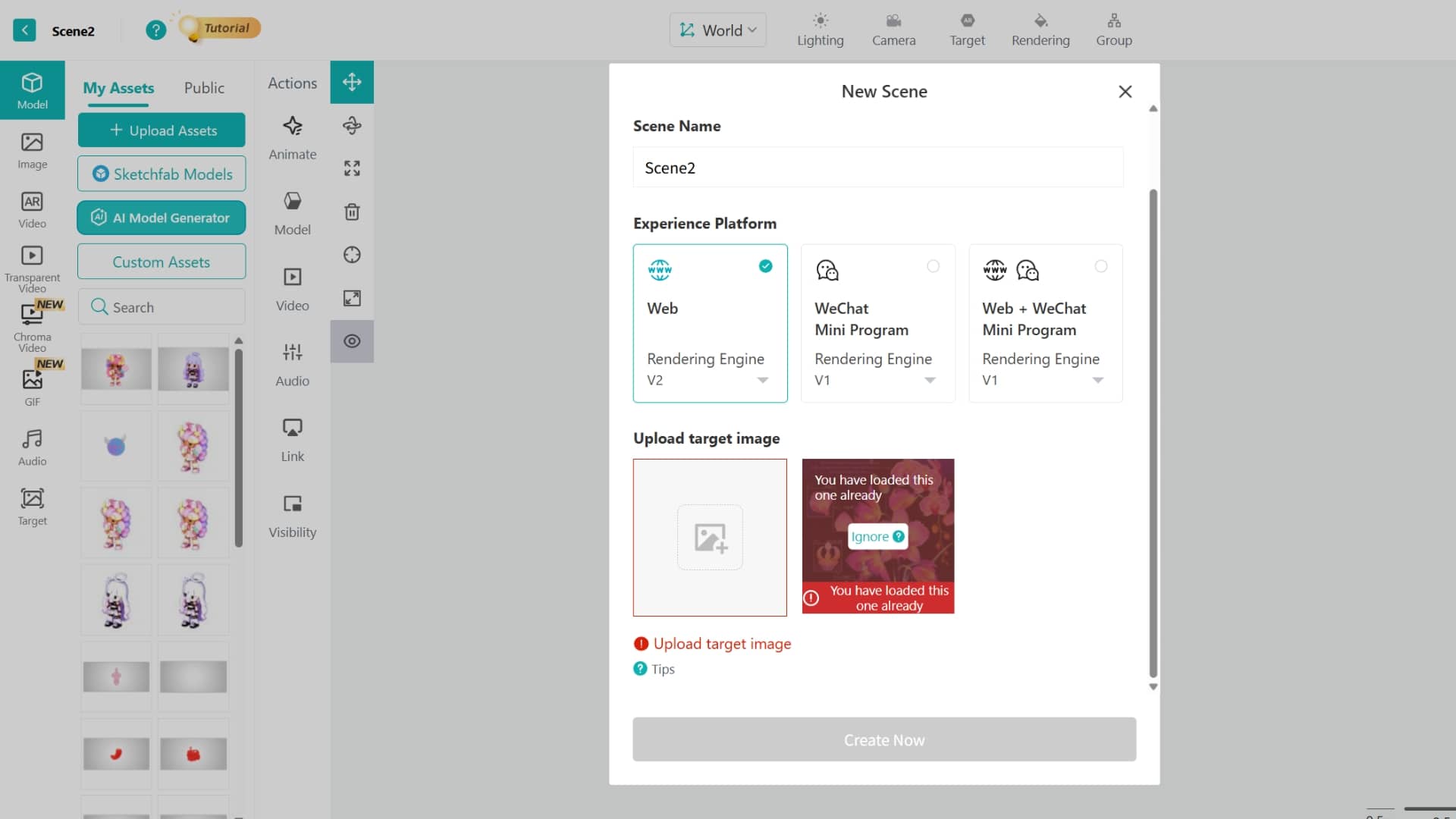Open the World coordinate dropdown
This screenshot has height=819, width=1456.
pos(717,30)
